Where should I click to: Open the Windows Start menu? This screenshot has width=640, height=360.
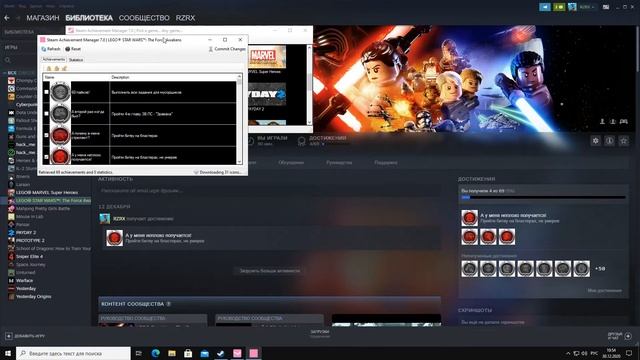(x=7, y=353)
